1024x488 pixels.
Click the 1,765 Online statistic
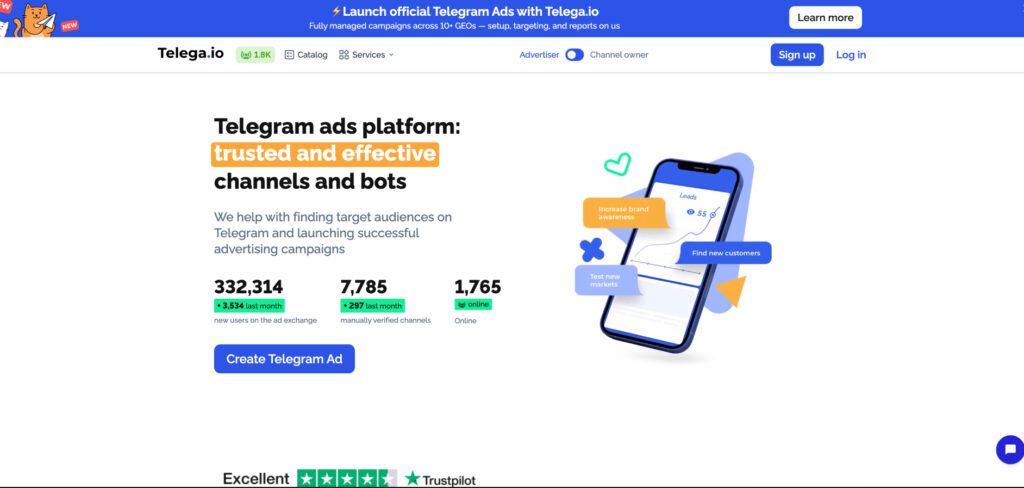[477, 287]
